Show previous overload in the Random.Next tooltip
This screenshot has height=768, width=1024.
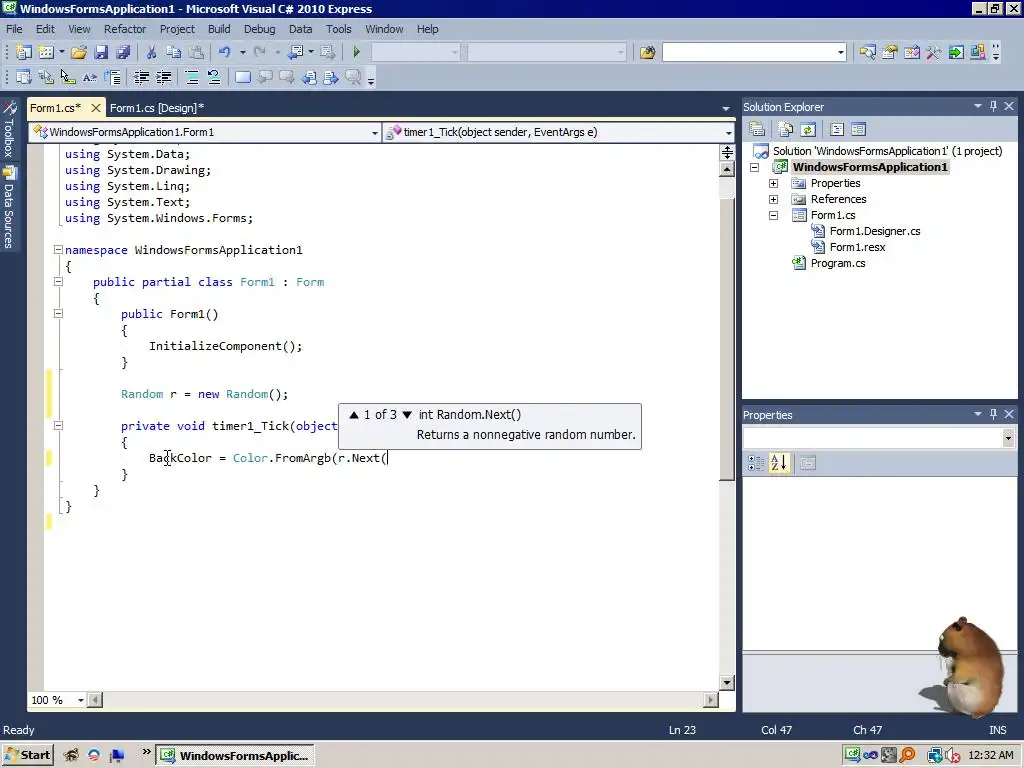point(354,415)
